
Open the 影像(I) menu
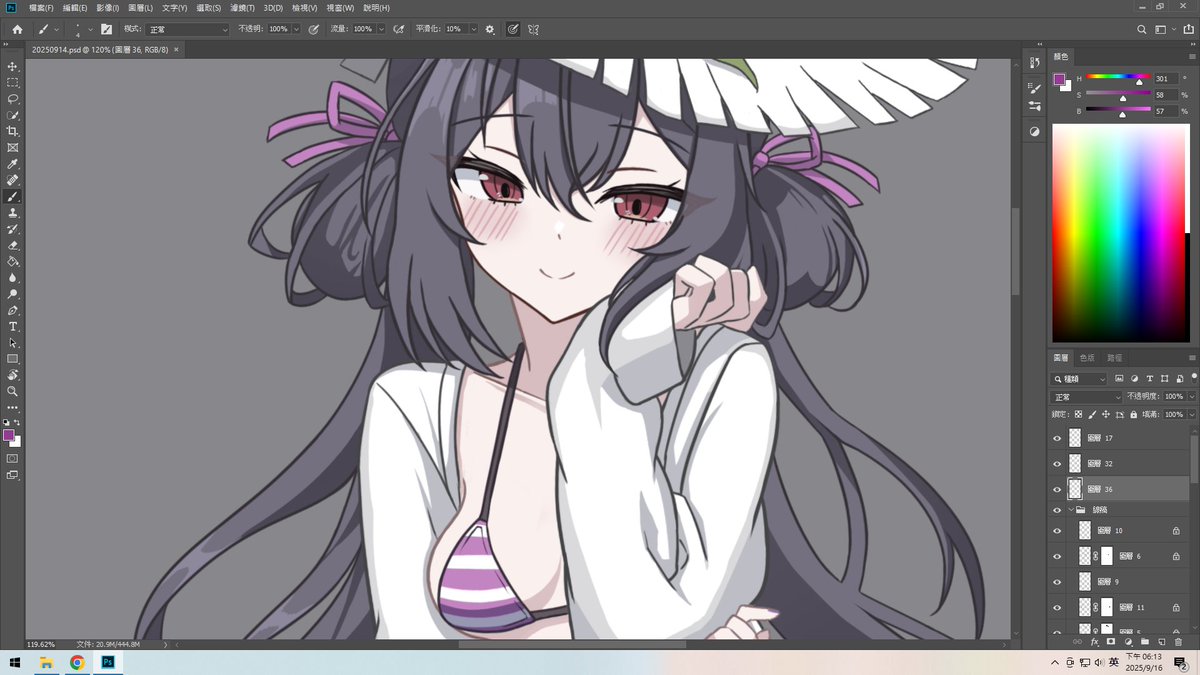pos(108,7)
